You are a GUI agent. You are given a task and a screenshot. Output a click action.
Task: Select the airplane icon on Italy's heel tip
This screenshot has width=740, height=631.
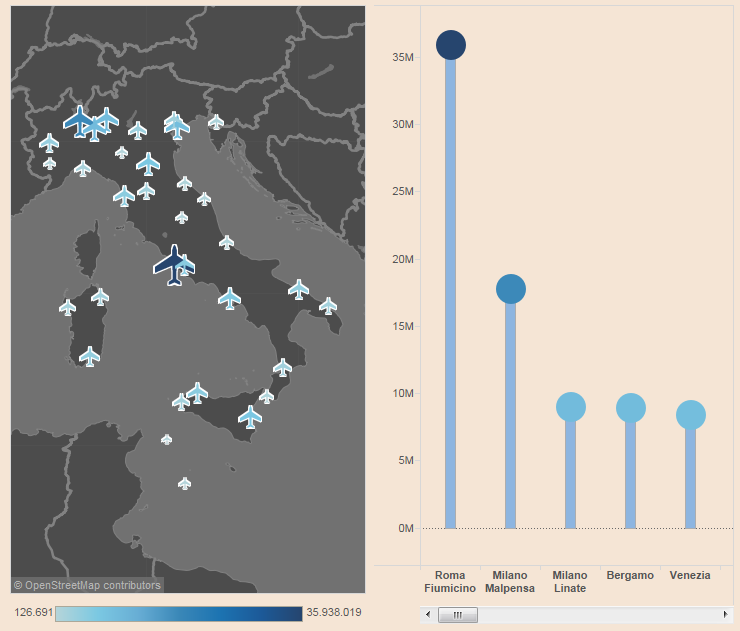pos(328,305)
